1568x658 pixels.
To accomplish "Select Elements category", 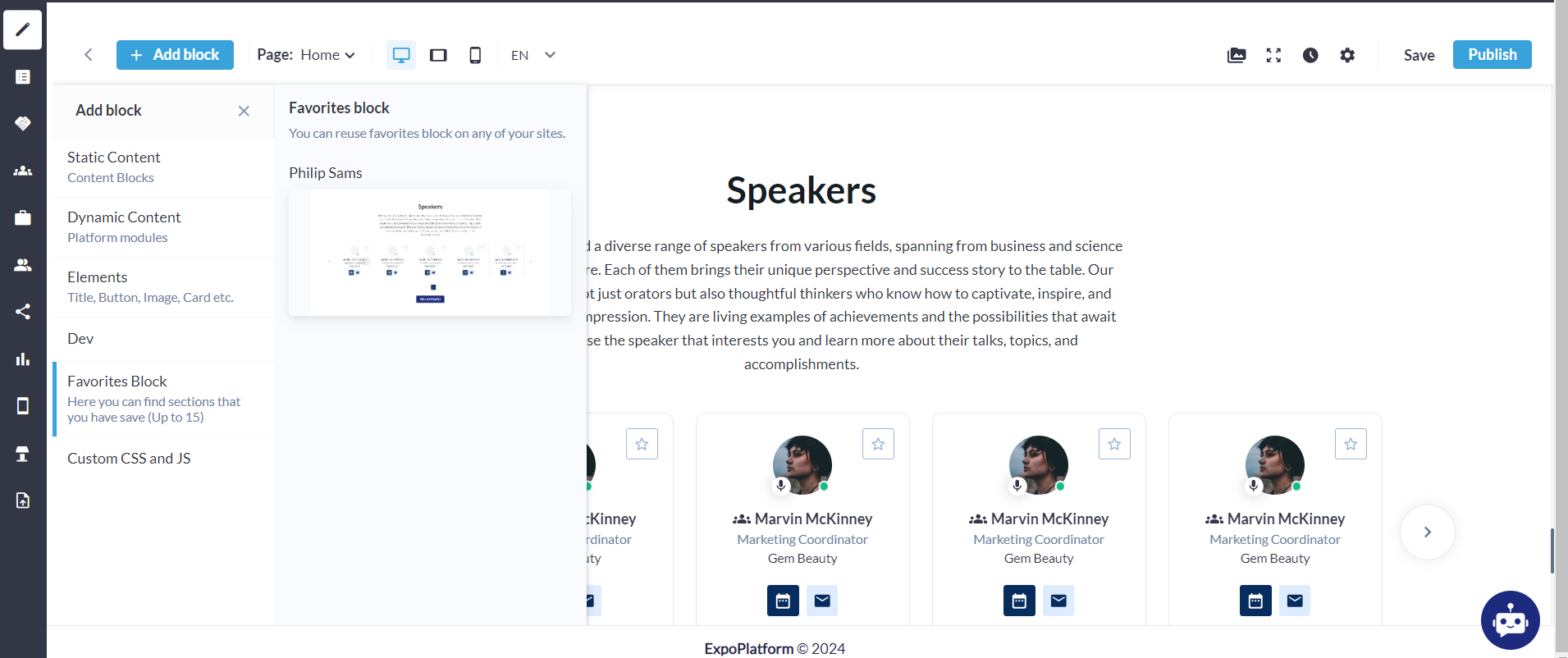I will tap(163, 287).
